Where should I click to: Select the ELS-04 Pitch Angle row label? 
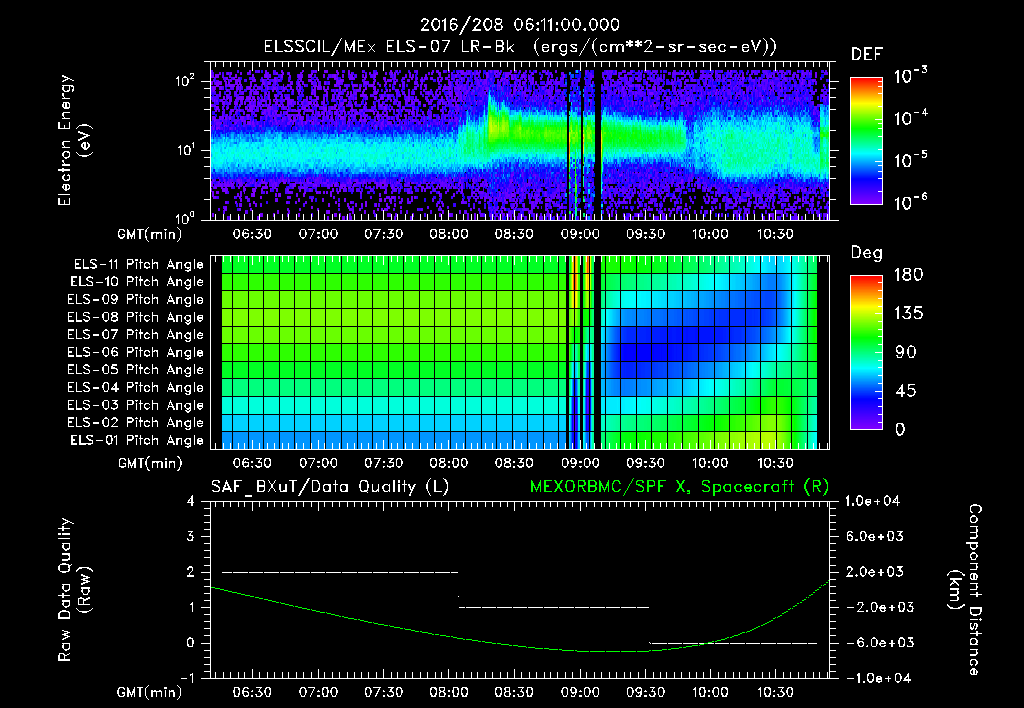136,388
